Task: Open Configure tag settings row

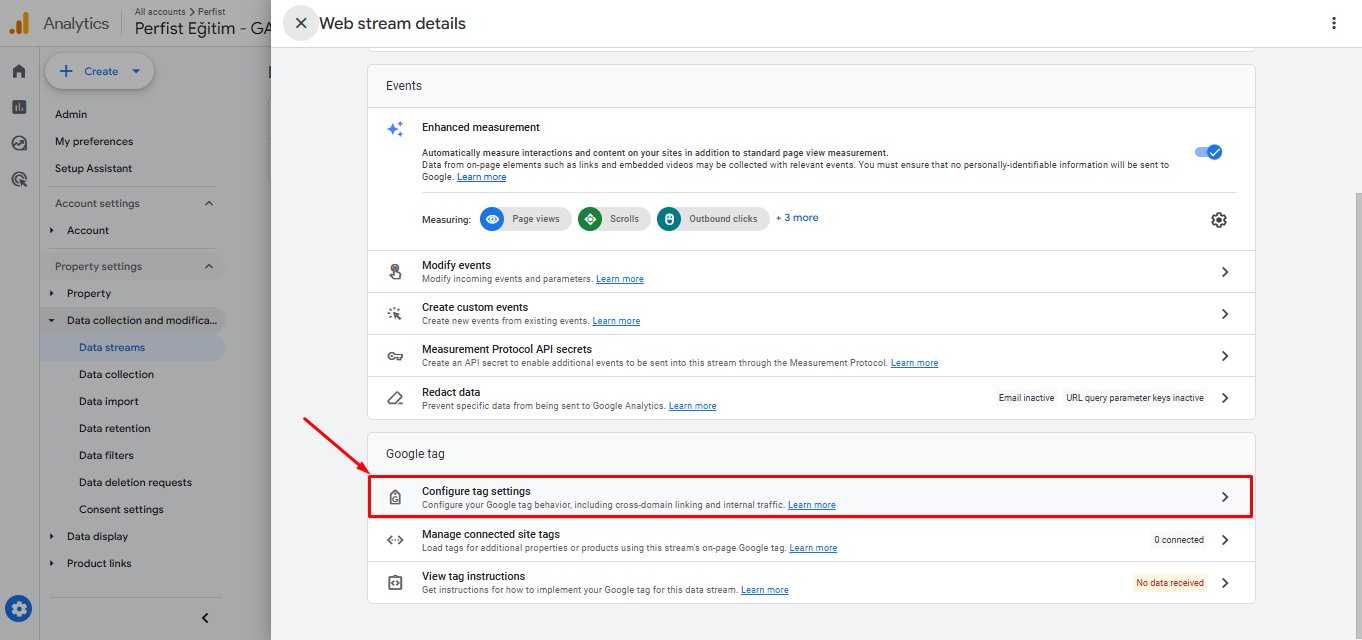Action: click(810, 497)
